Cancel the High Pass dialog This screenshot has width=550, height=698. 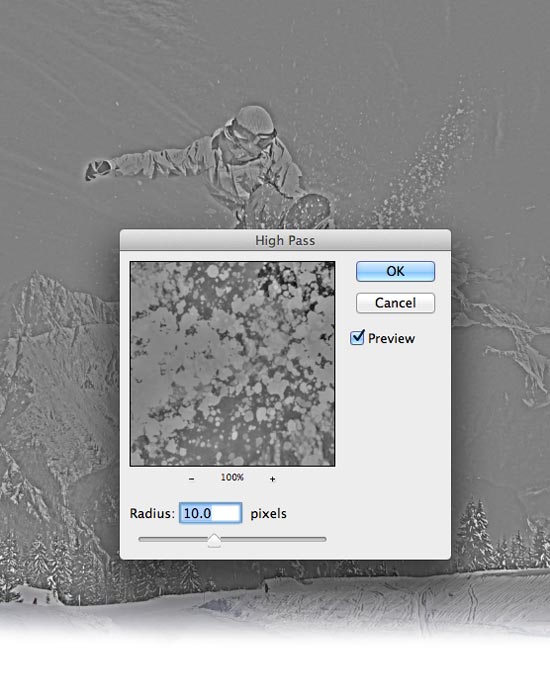coord(395,303)
